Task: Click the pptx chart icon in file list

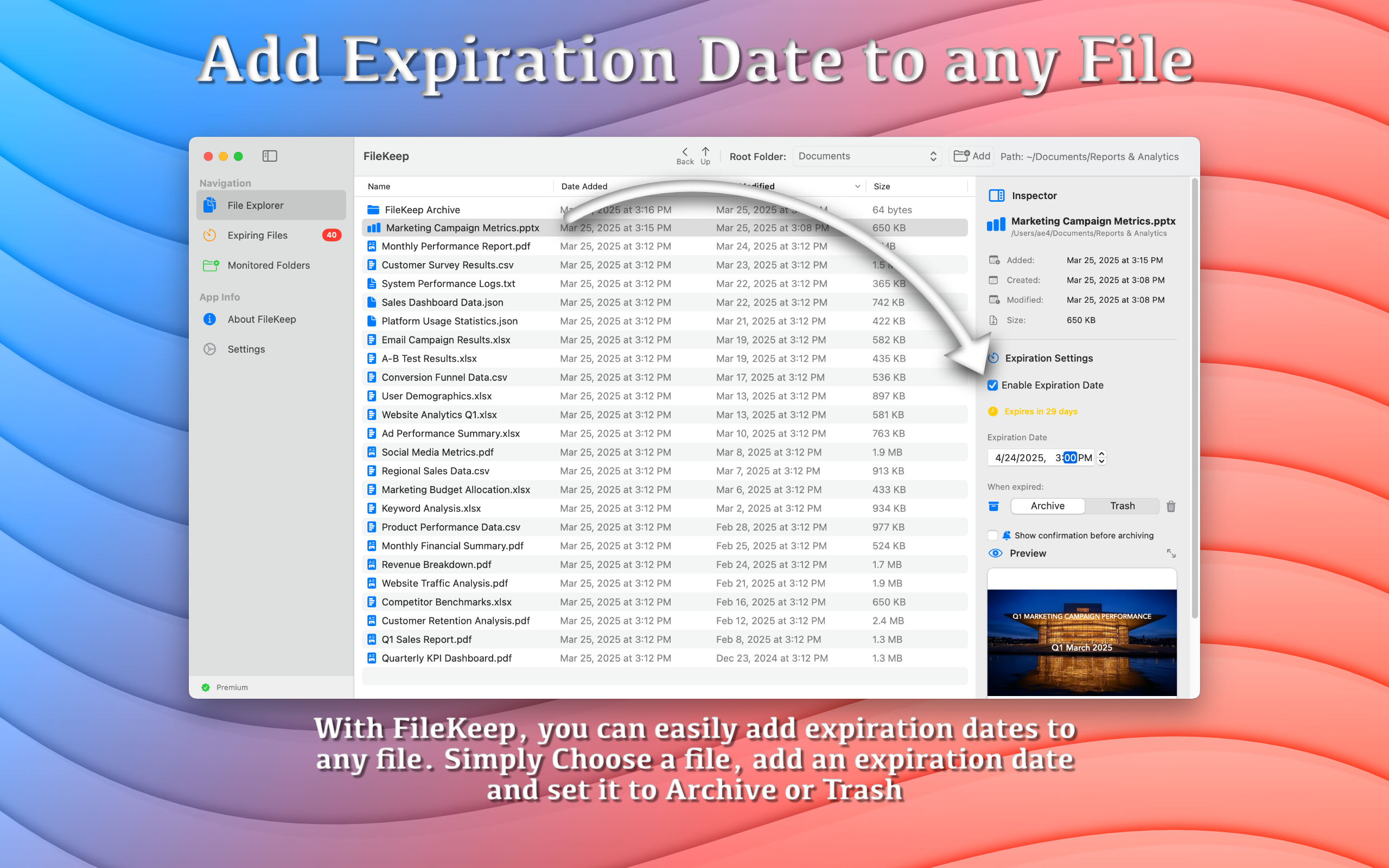Action: pos(374,228)
